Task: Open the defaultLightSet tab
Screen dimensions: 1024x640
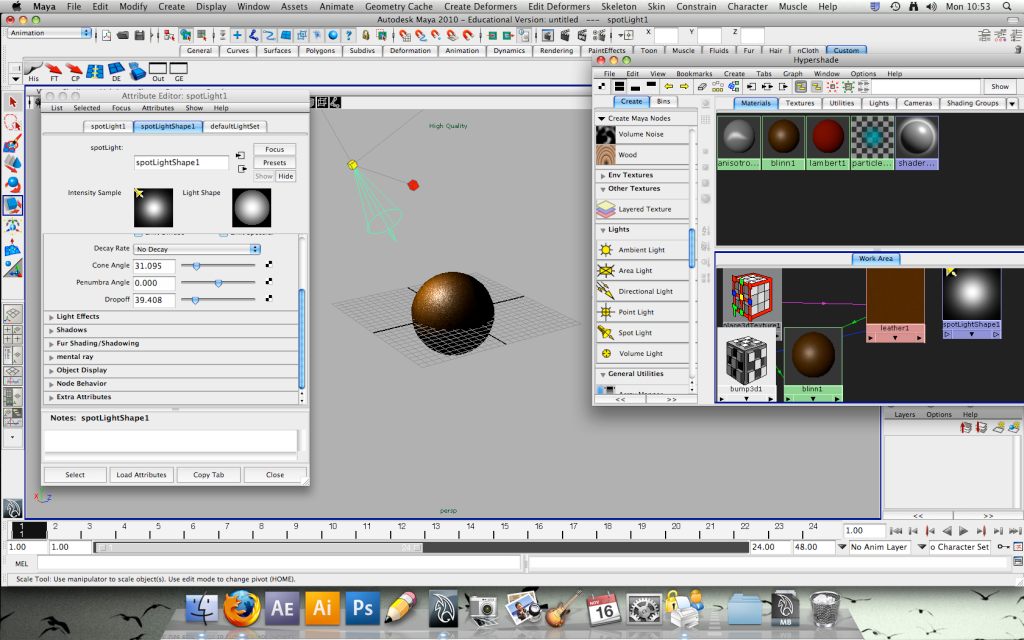Action: (235, 126)
